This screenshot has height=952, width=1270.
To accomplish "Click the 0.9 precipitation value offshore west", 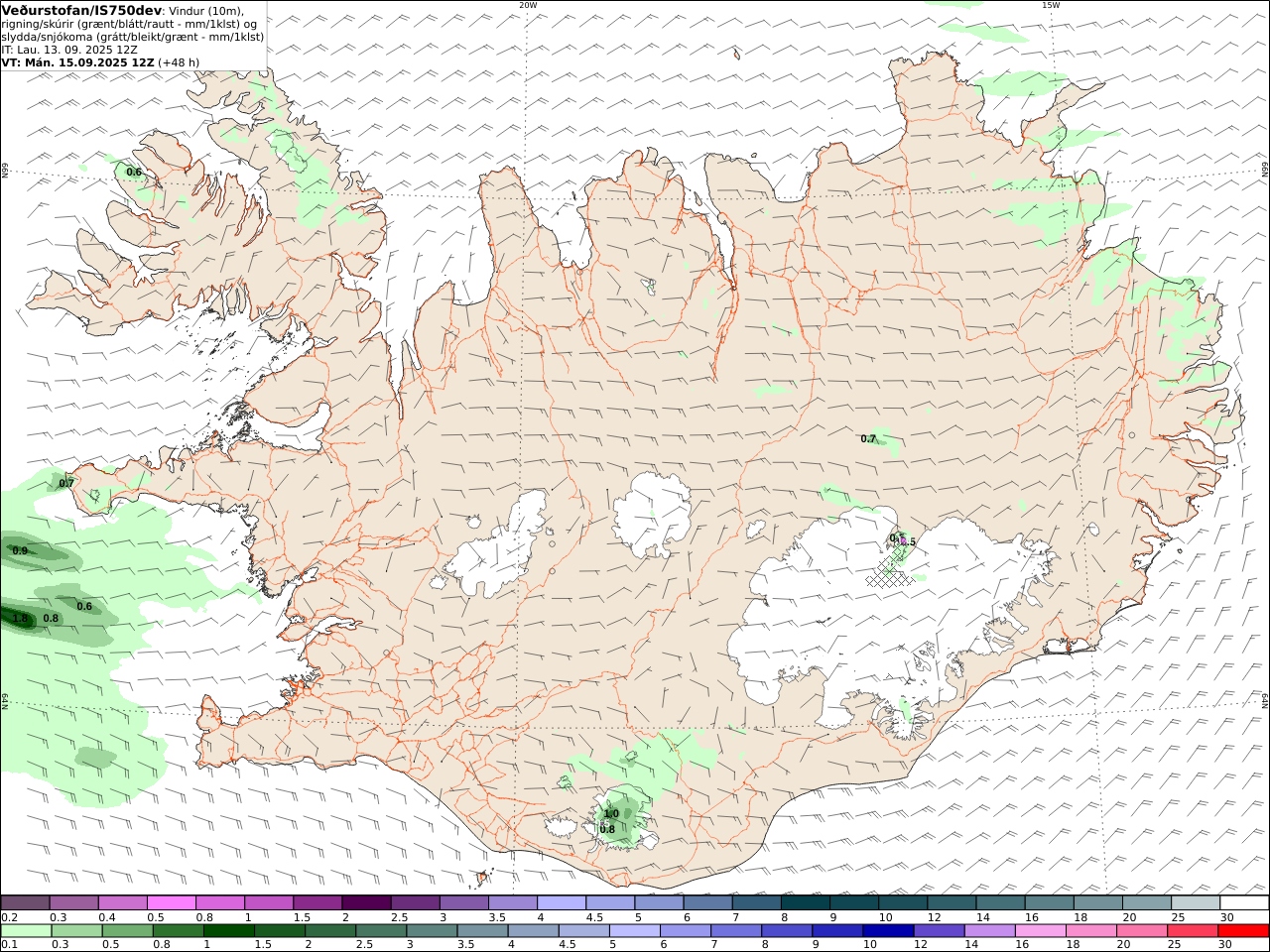I will tap(20, 550).
